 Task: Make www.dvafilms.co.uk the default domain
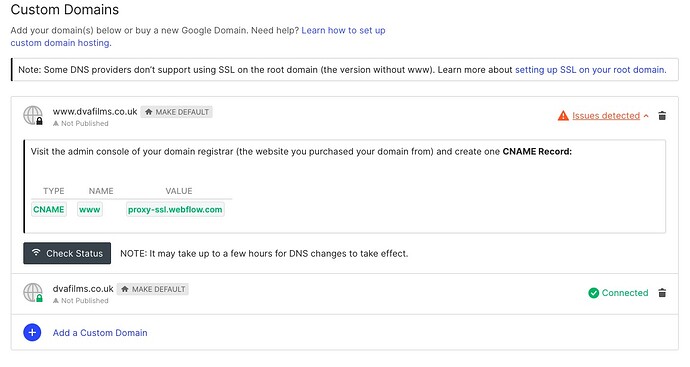tap(176, 112)
